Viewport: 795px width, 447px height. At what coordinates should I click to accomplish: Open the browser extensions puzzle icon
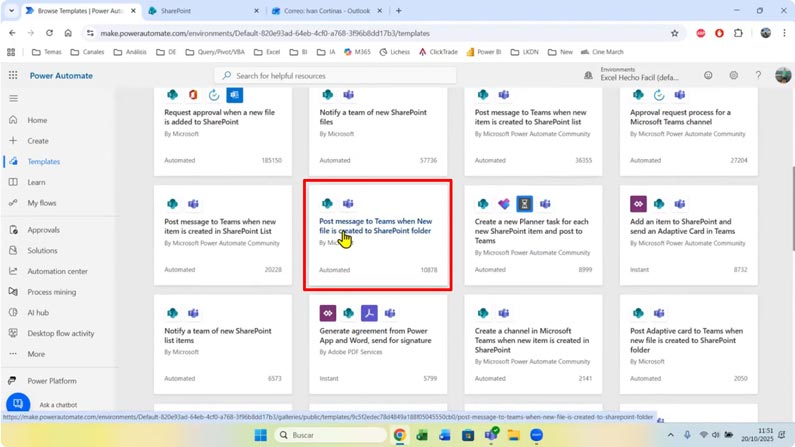(738, 33)
